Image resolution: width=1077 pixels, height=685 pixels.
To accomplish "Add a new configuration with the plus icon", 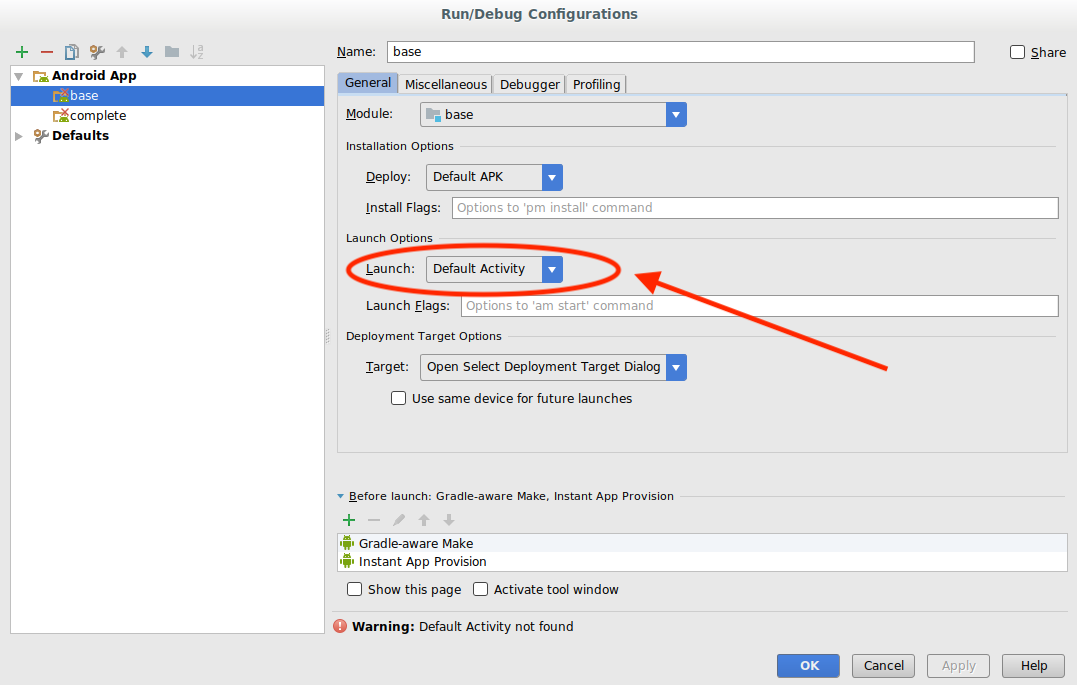I will pyautogui.click(x=22, y=52).
